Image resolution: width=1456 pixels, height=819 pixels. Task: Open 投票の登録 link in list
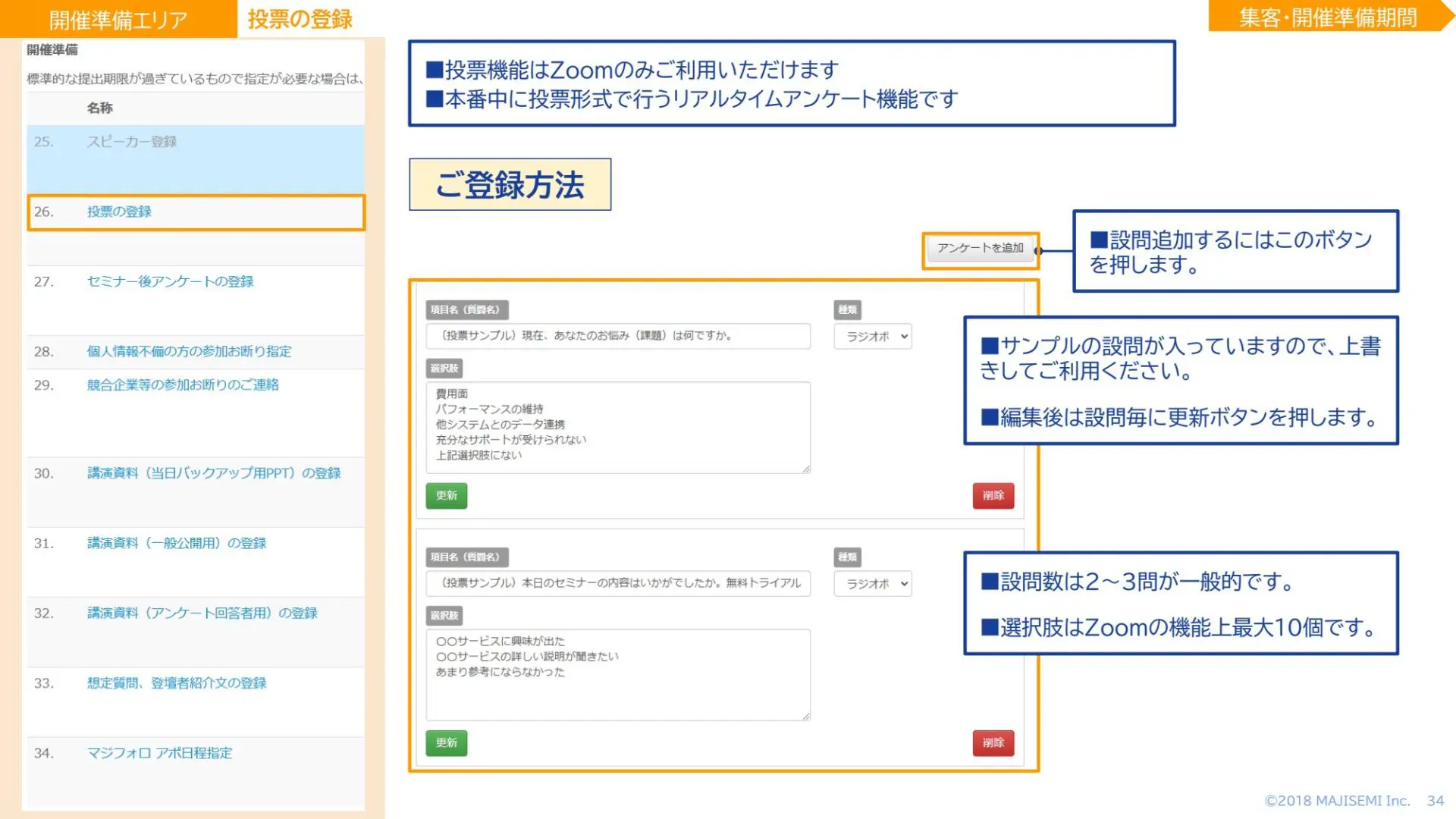(119, 212)
